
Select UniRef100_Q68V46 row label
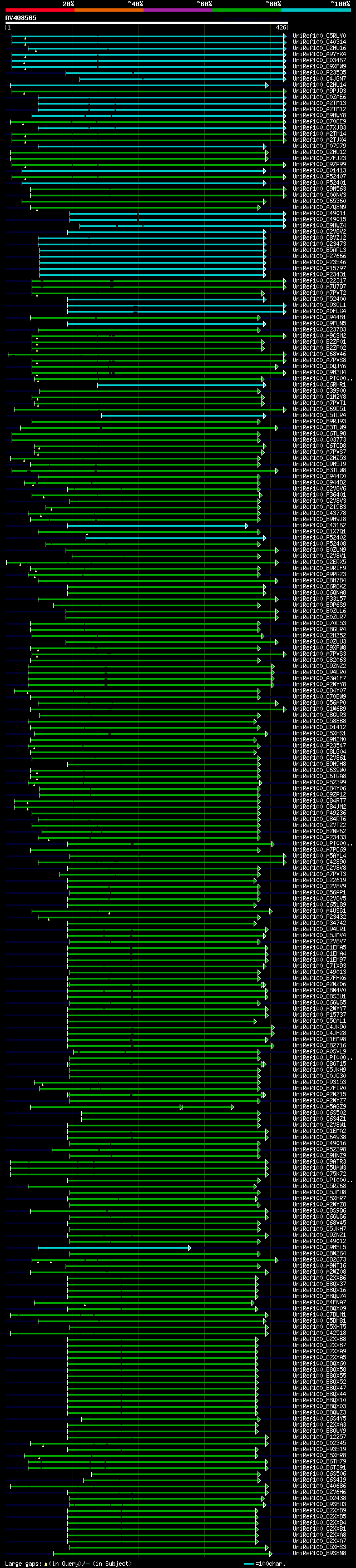[x=319, y=354]
